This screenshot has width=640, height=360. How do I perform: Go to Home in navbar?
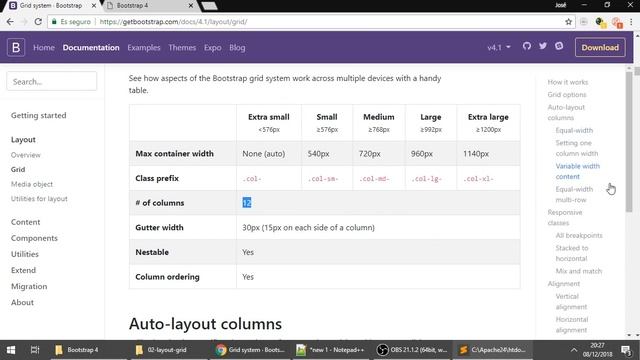point(44,47)
